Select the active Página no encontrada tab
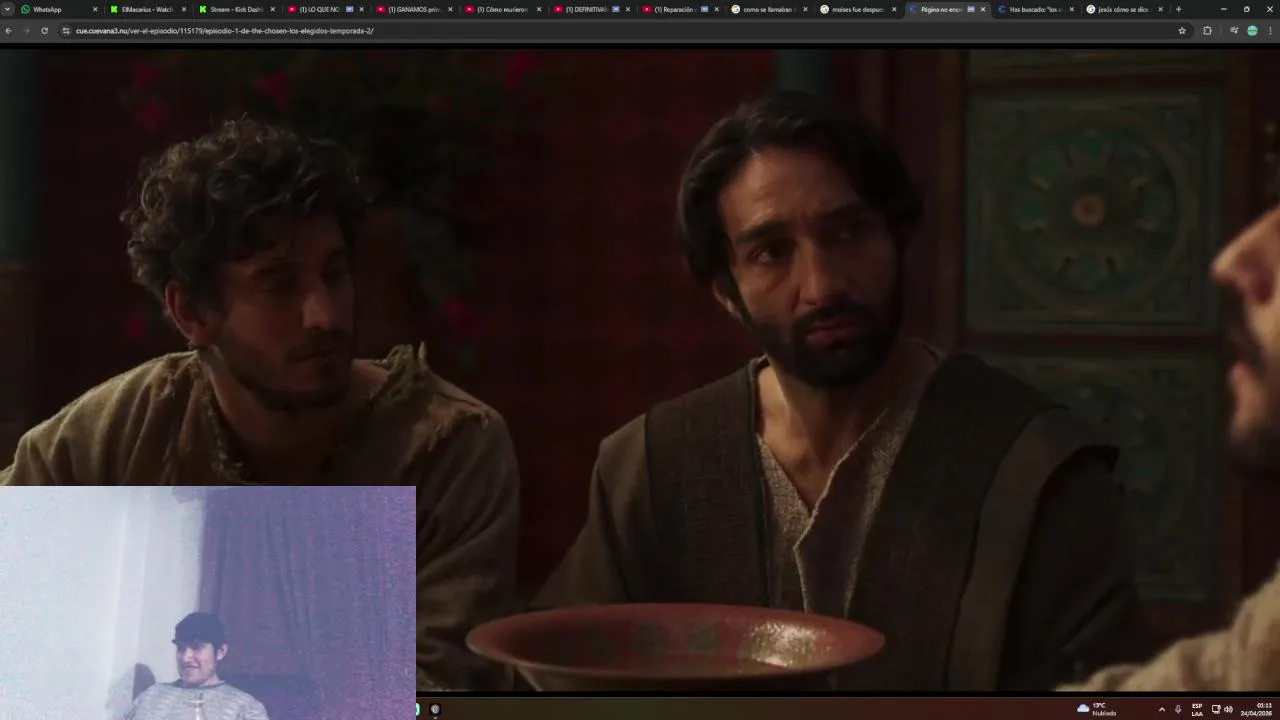Image resolution: width=1280 pixels, height=720 pixels. click(947, 9)
